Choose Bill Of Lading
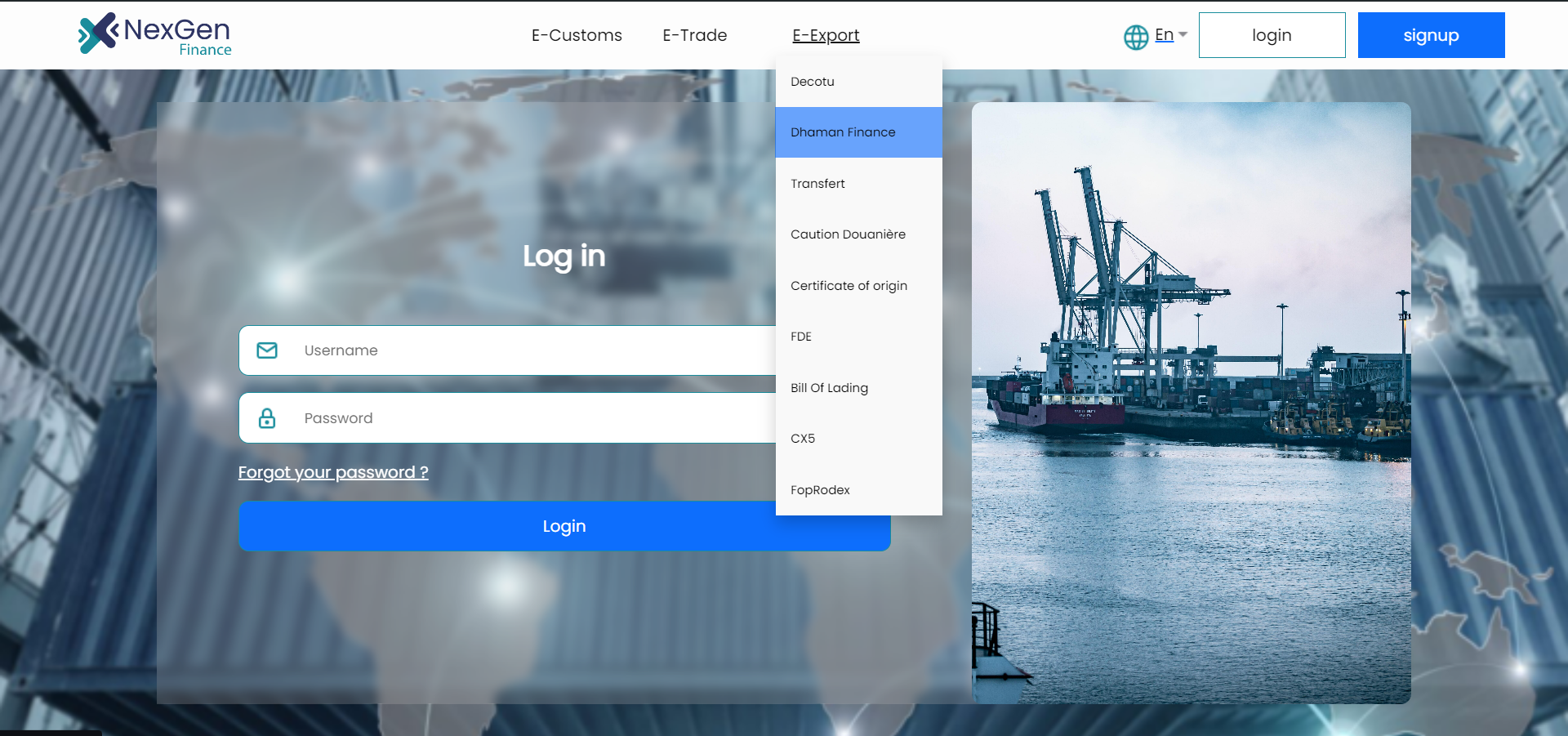The height and width of the screenshot is (736, 1568). (829, 388)
